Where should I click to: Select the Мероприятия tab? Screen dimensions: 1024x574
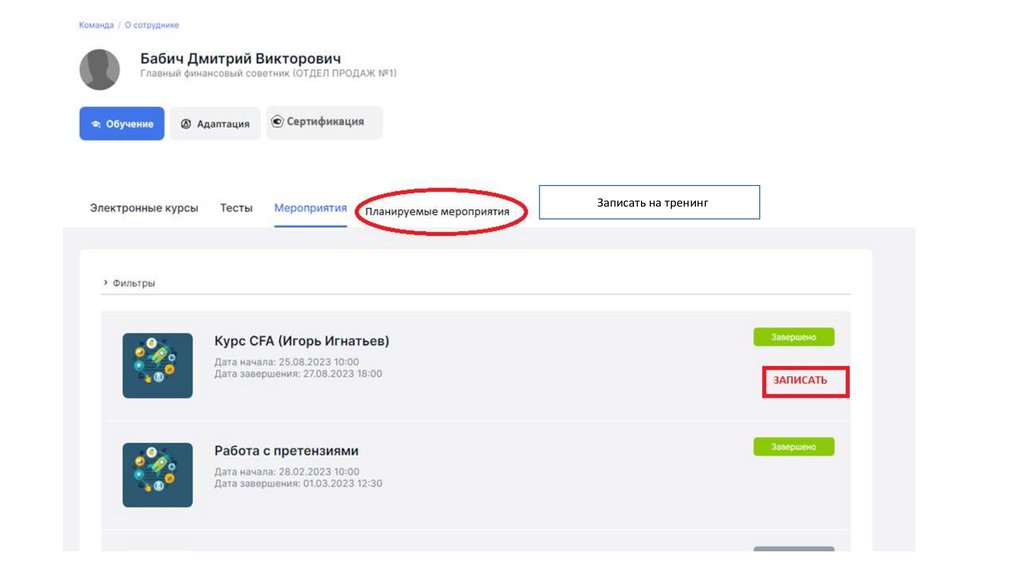pos(310,208)
